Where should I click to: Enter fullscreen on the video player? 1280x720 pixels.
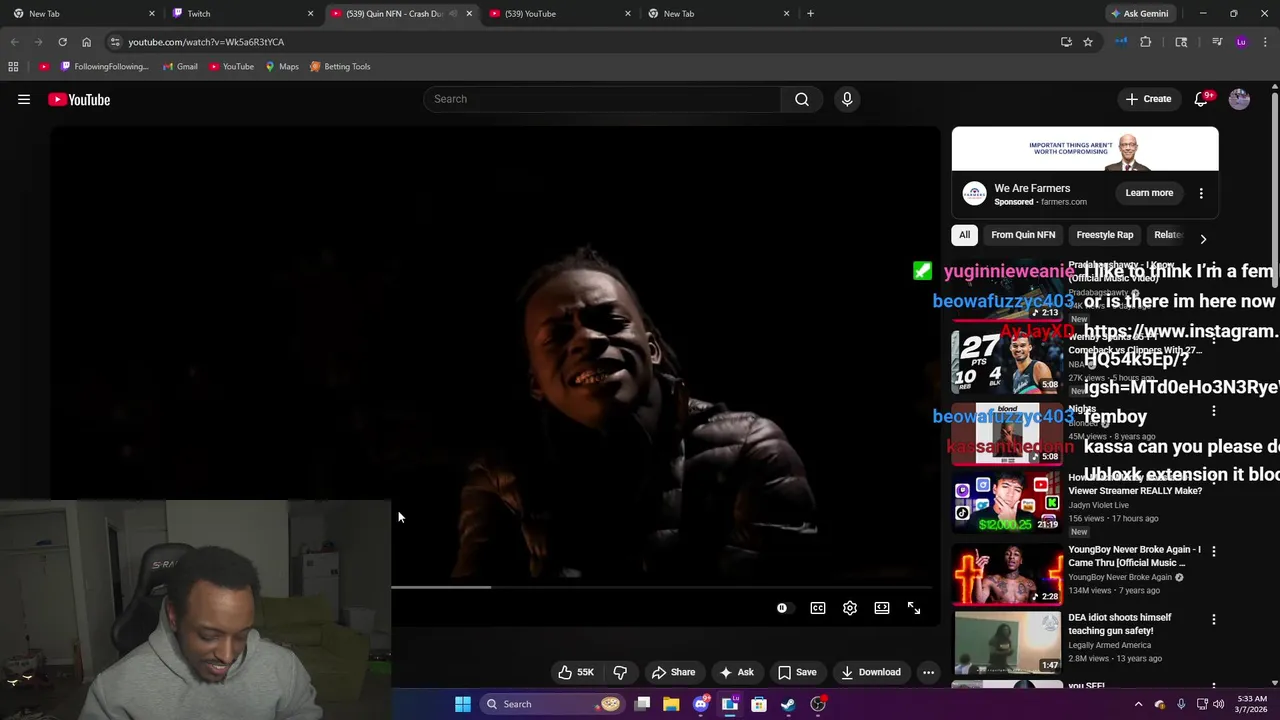[x=914, y=608]
